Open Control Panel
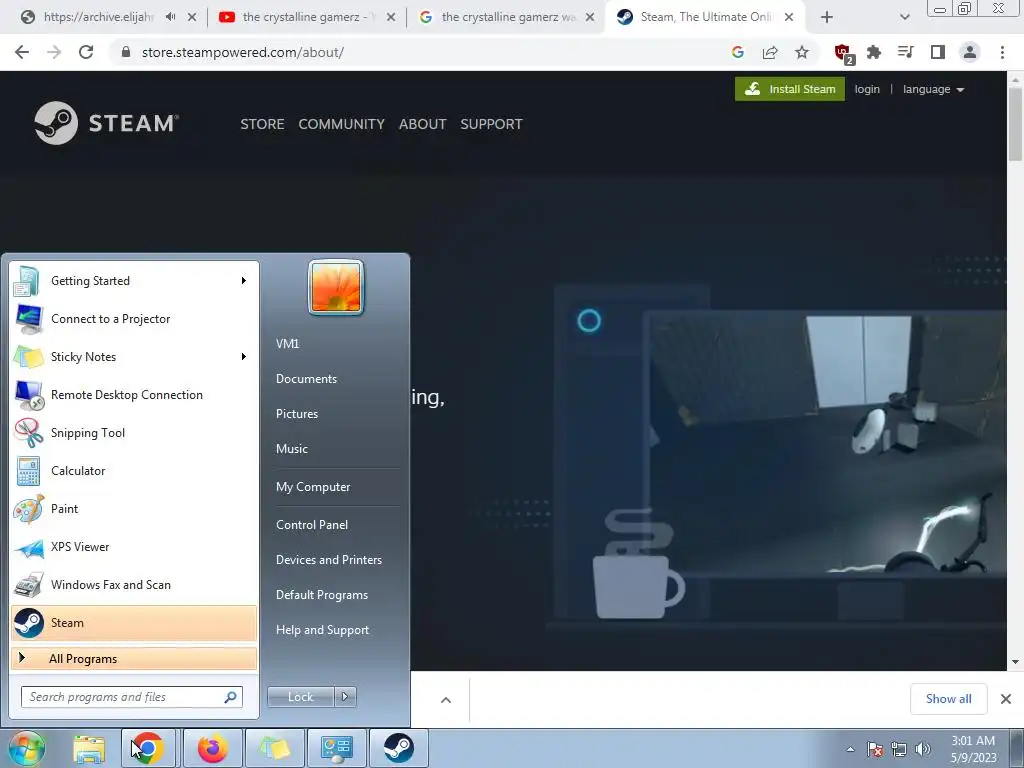Image resolution: width=1024 pixels, height=768 pixels. tap(312, 524)
